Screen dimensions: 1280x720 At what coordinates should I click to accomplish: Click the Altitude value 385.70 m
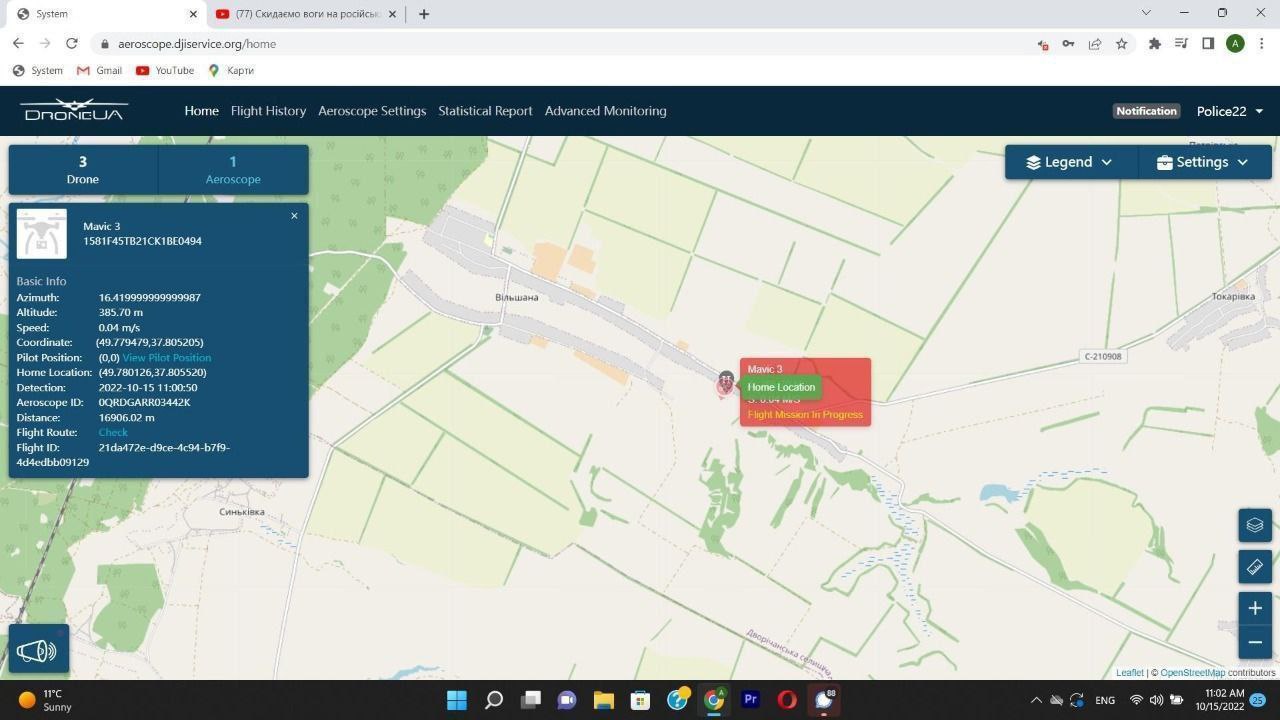[x=121, y=312]
